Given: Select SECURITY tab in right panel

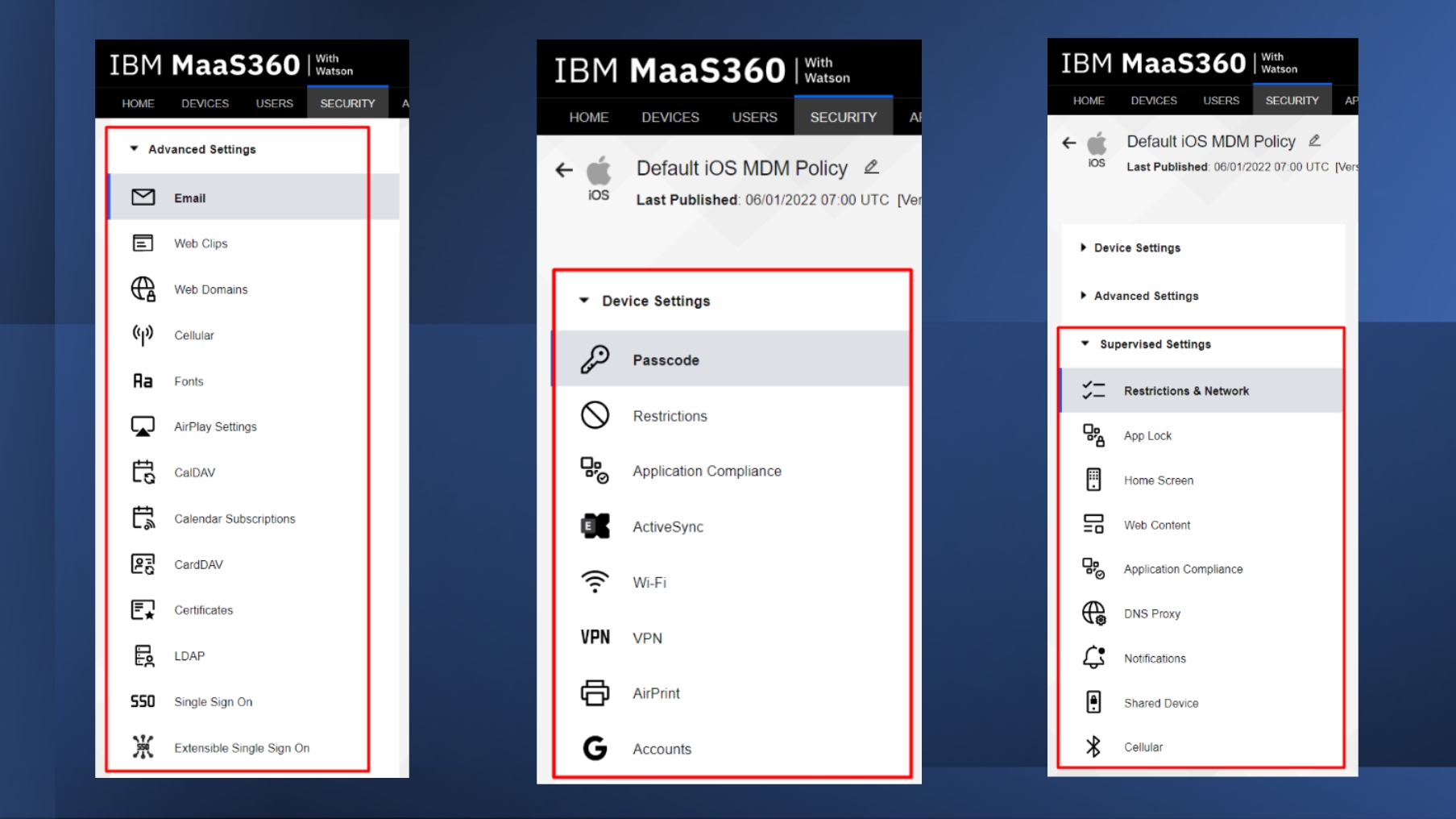Looking at the screenshot, I should coord(1292,100).
